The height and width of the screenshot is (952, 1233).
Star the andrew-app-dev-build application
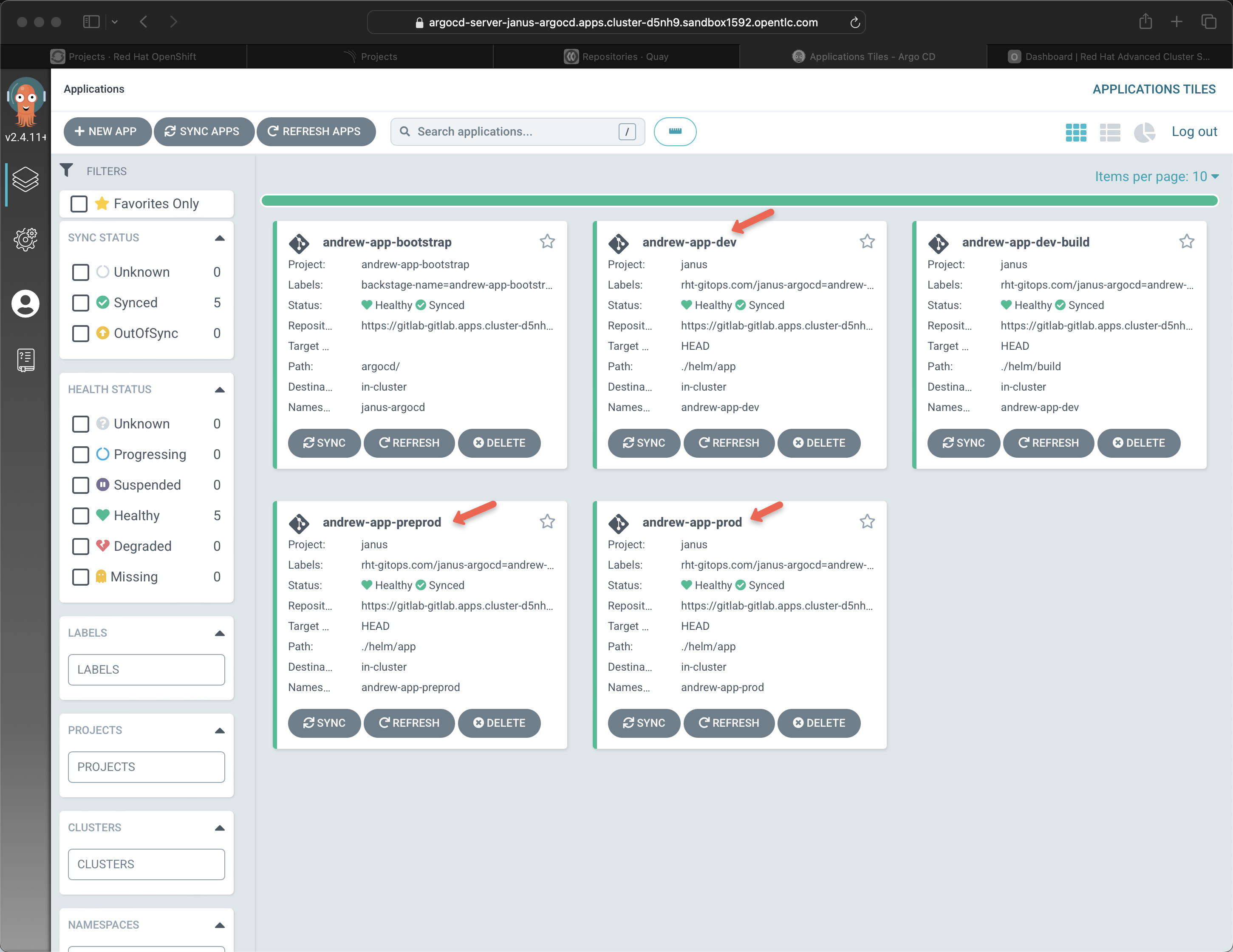(x=1186, y=242)
